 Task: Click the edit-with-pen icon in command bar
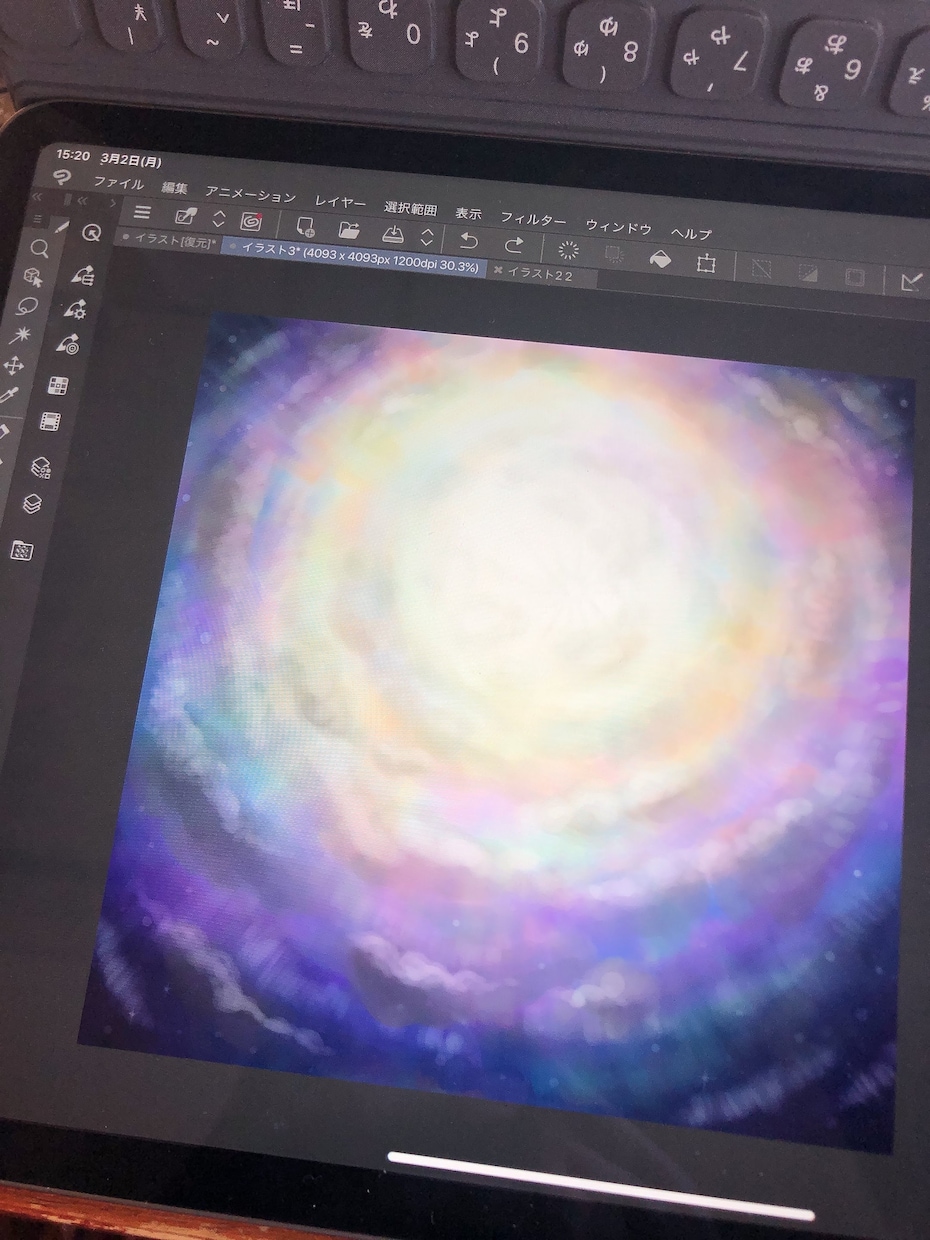coord(186,217)
